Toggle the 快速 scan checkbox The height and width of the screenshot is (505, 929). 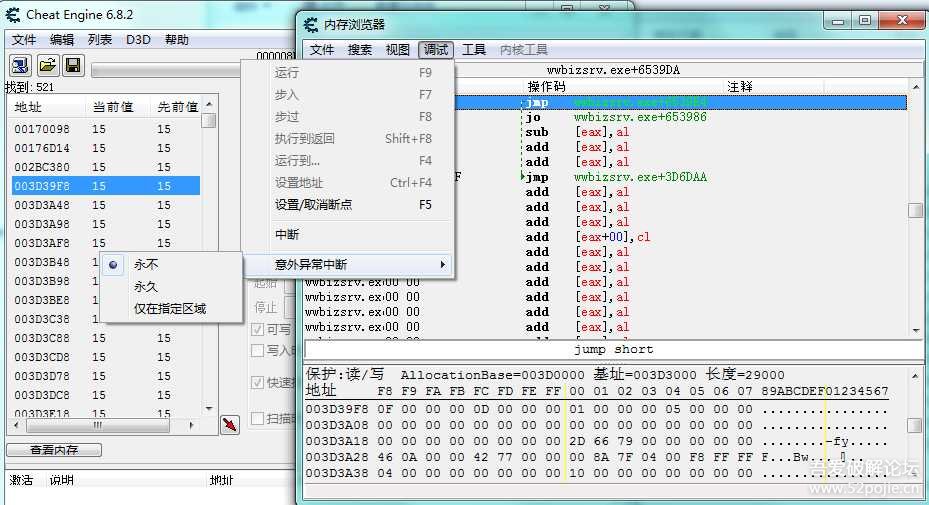(x=258, y=382)
